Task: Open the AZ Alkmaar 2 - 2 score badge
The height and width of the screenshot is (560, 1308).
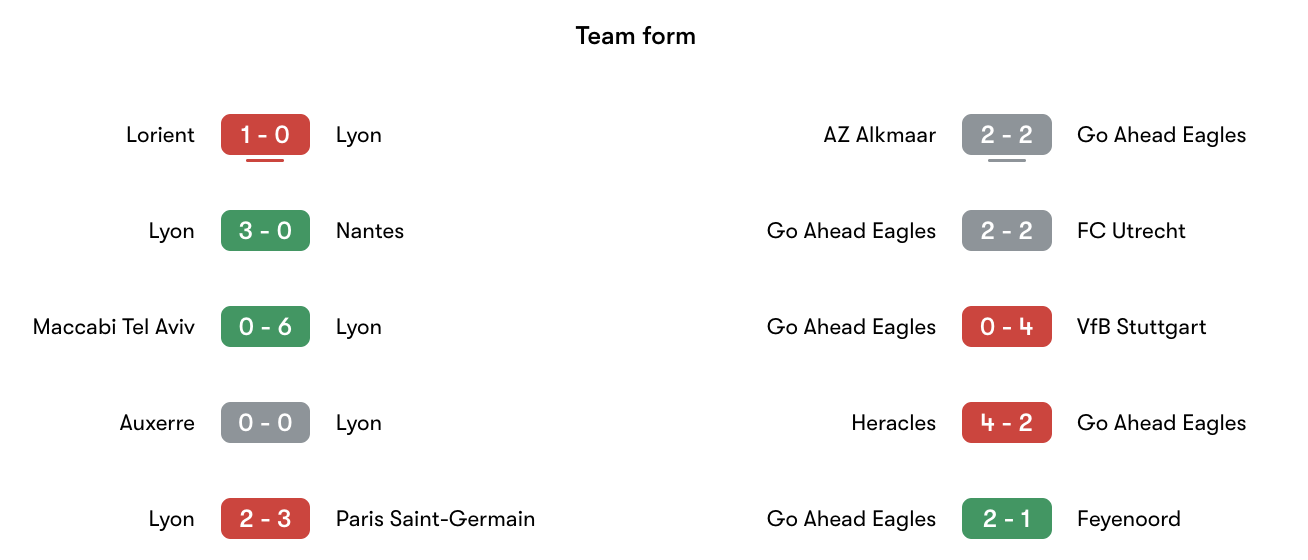Action: point(1006,135)
